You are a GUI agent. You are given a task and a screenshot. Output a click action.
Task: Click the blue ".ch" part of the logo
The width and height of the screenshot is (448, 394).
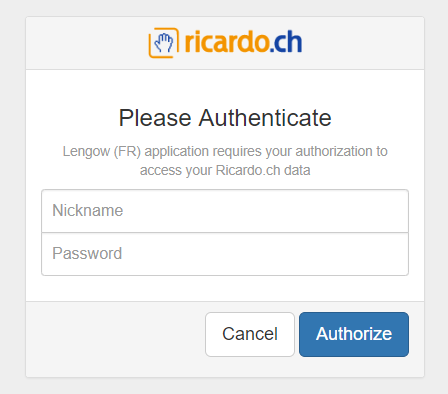286,42
